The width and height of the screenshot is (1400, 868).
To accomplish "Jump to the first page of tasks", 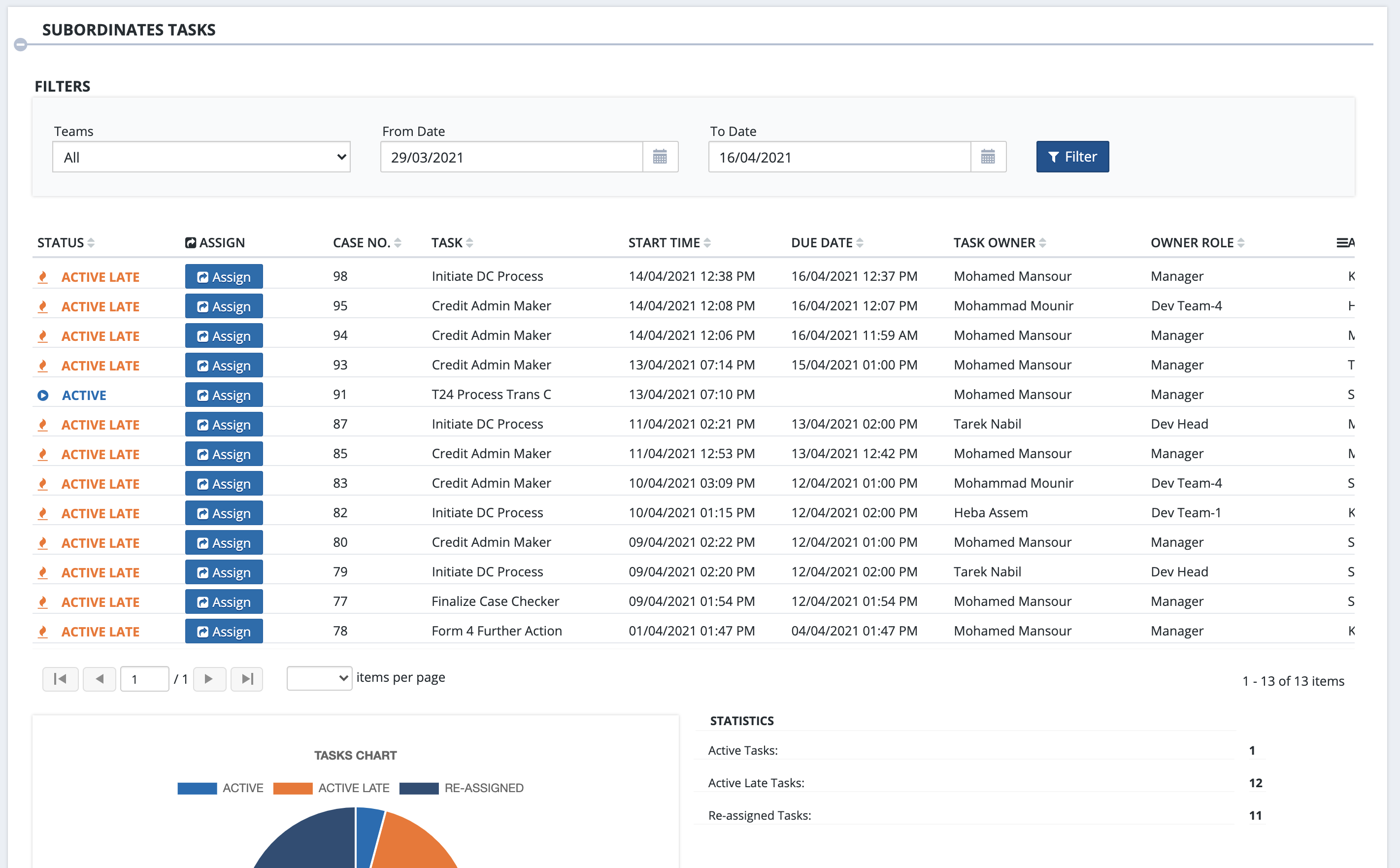I will pos(60,679).
